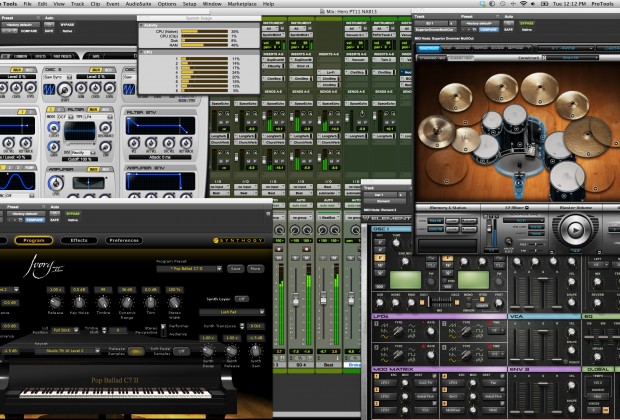Collapse the CPU section in System Usage
The image size is (620, 420).
(x=141, y=52)
